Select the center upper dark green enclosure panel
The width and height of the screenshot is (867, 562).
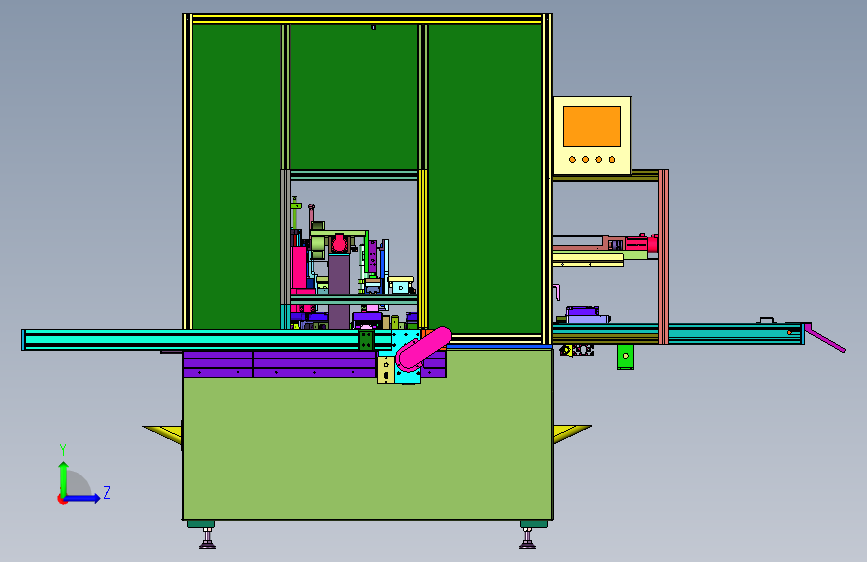coord(354,97)
